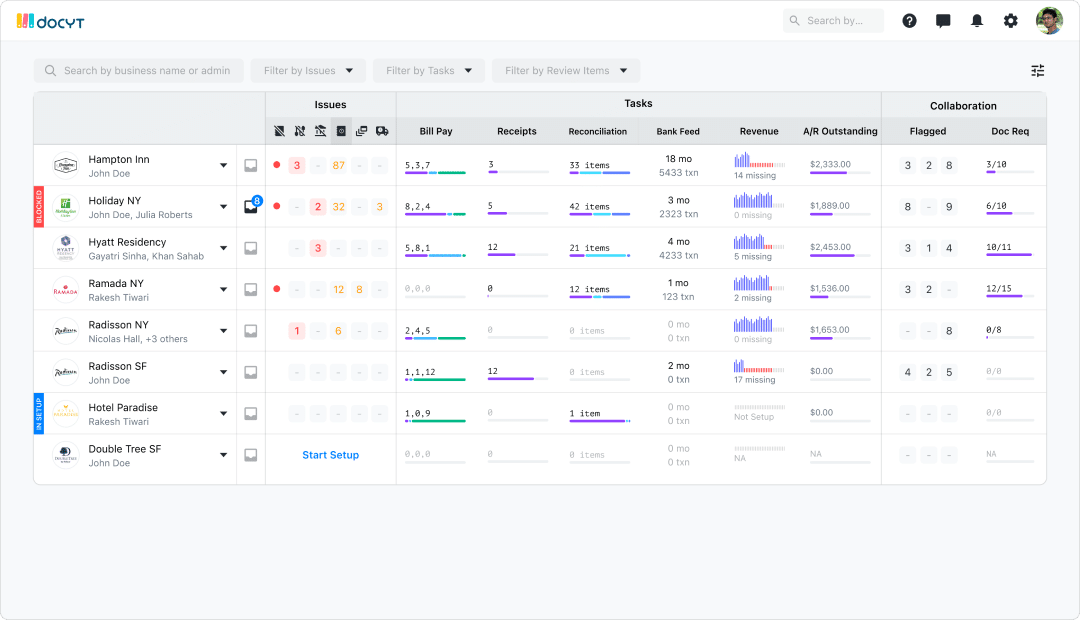Click the A/R Outstanding column header
Screen dimensions: 1080x620
pos(840,131)
